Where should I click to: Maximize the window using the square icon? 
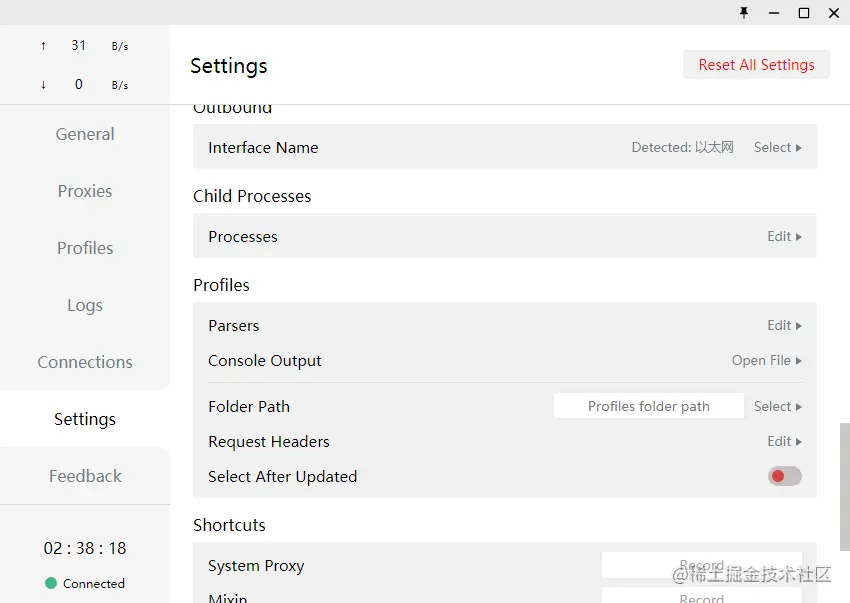(x=804, y=13)
